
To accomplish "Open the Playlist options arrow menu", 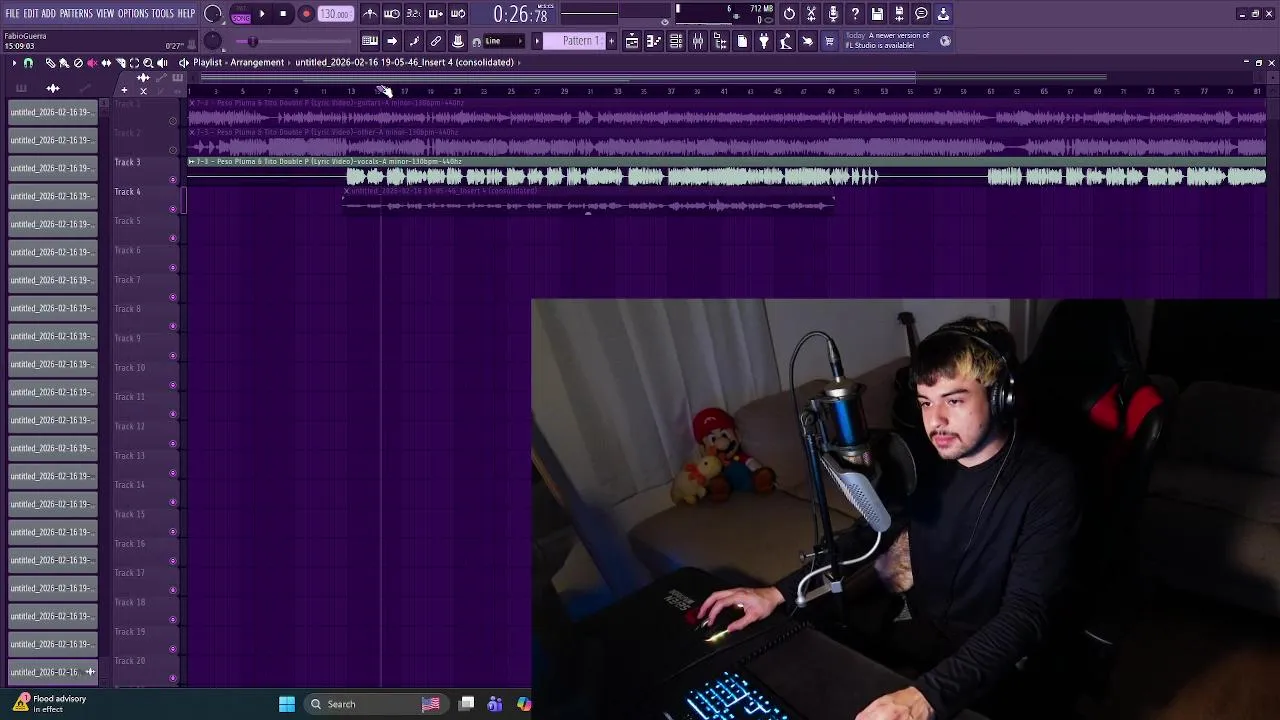I will pos(14,63).
